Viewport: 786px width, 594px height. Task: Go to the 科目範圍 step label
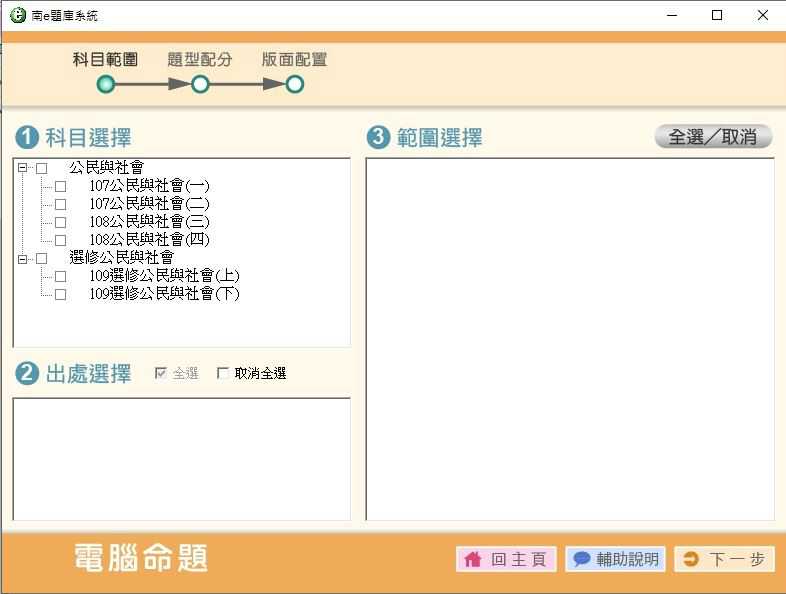point(105,59)
